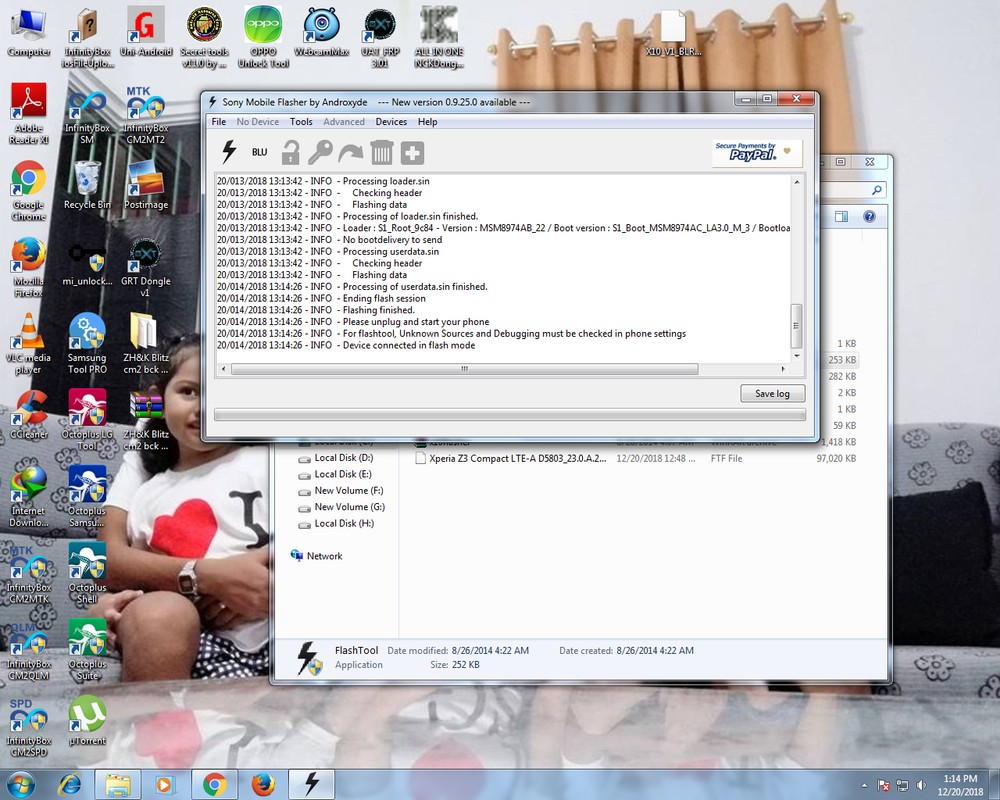The width and height of the screenshot is (1000, 800).
Task: Open the Computer desktop icon
Action: click(29, 33)
